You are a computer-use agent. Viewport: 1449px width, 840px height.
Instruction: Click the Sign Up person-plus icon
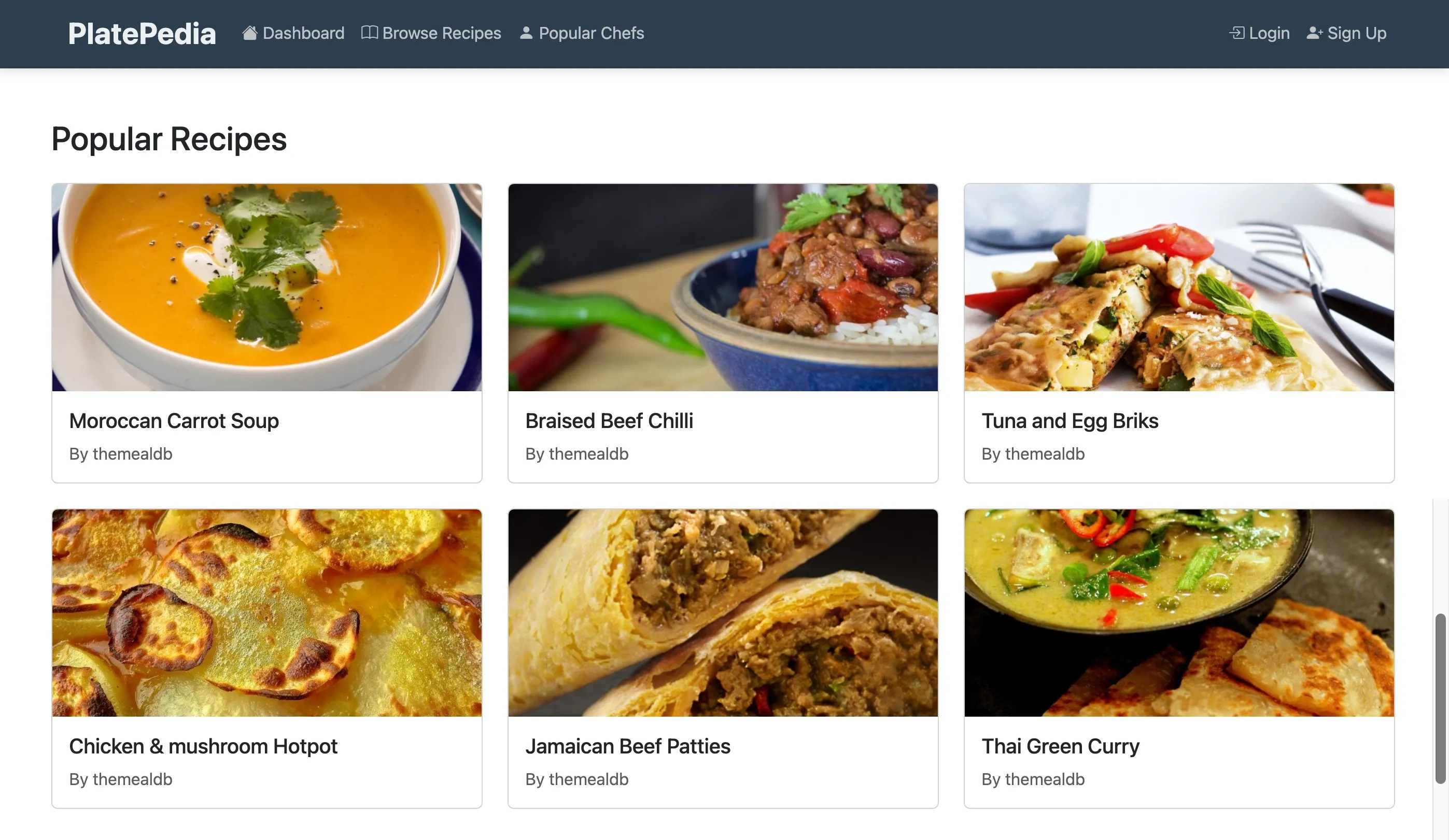(x=1314, y=33)
